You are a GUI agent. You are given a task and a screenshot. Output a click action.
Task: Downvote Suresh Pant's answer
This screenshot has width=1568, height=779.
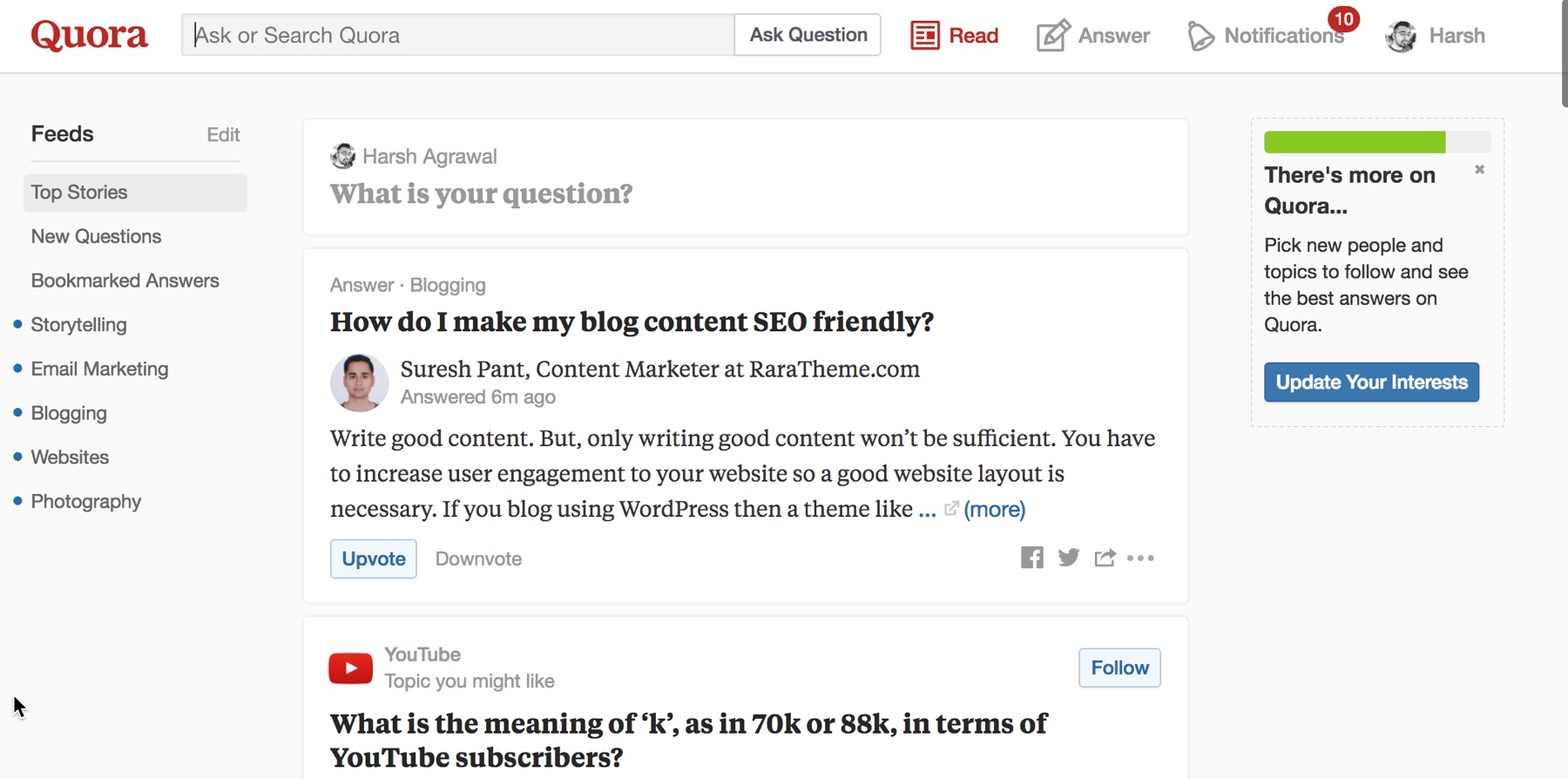pyautogui.click(x=478, y=559)
